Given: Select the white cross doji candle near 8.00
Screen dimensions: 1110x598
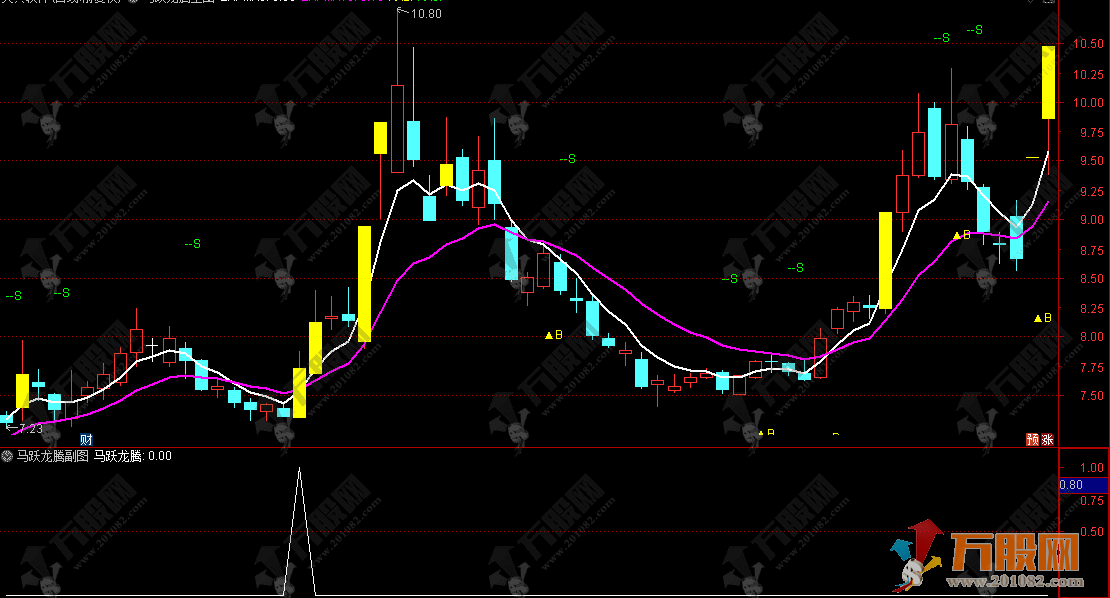Looking at the screenshot, I should tap(152, 347).
